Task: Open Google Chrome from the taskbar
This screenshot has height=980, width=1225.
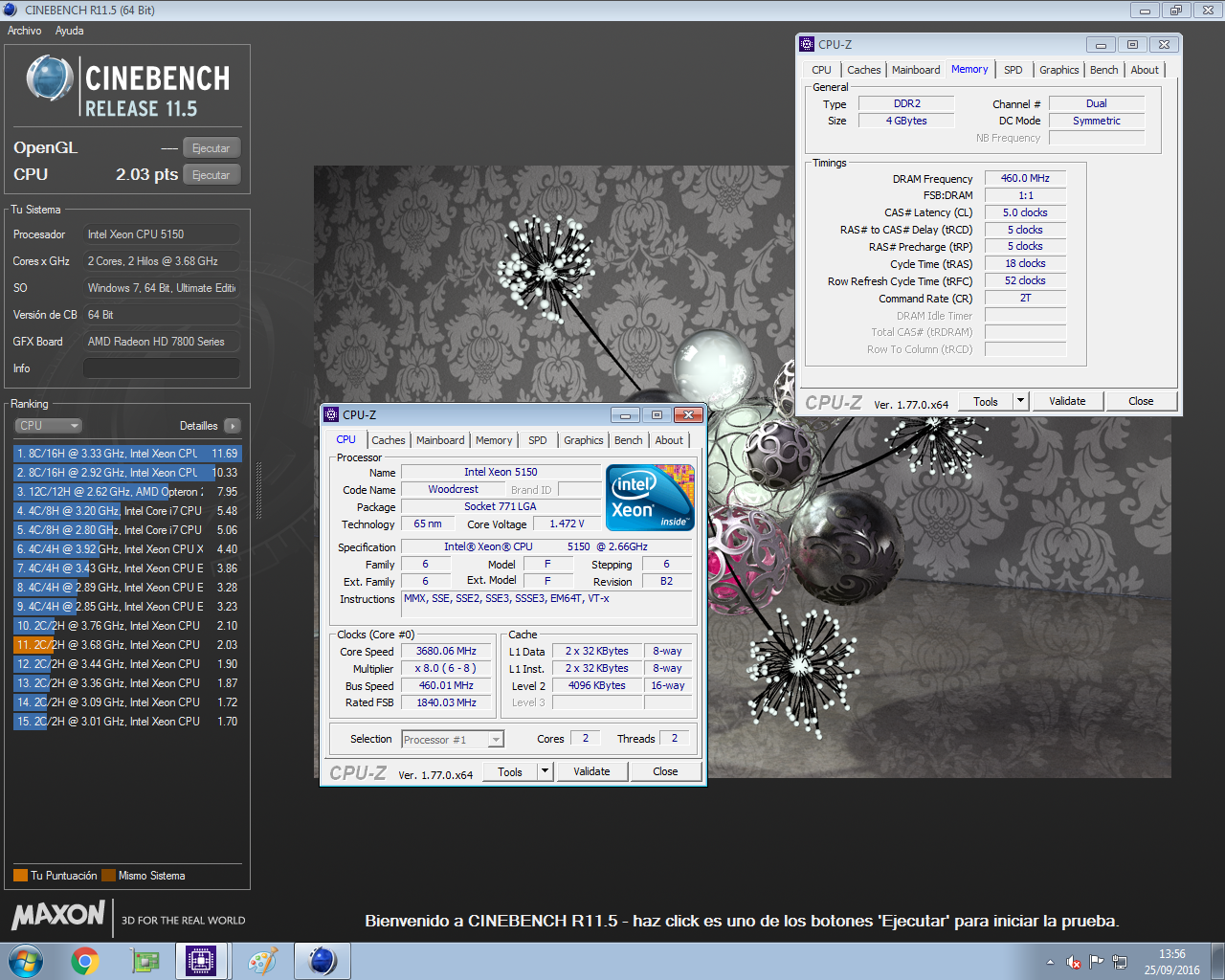Action: [x=85, y=961]
